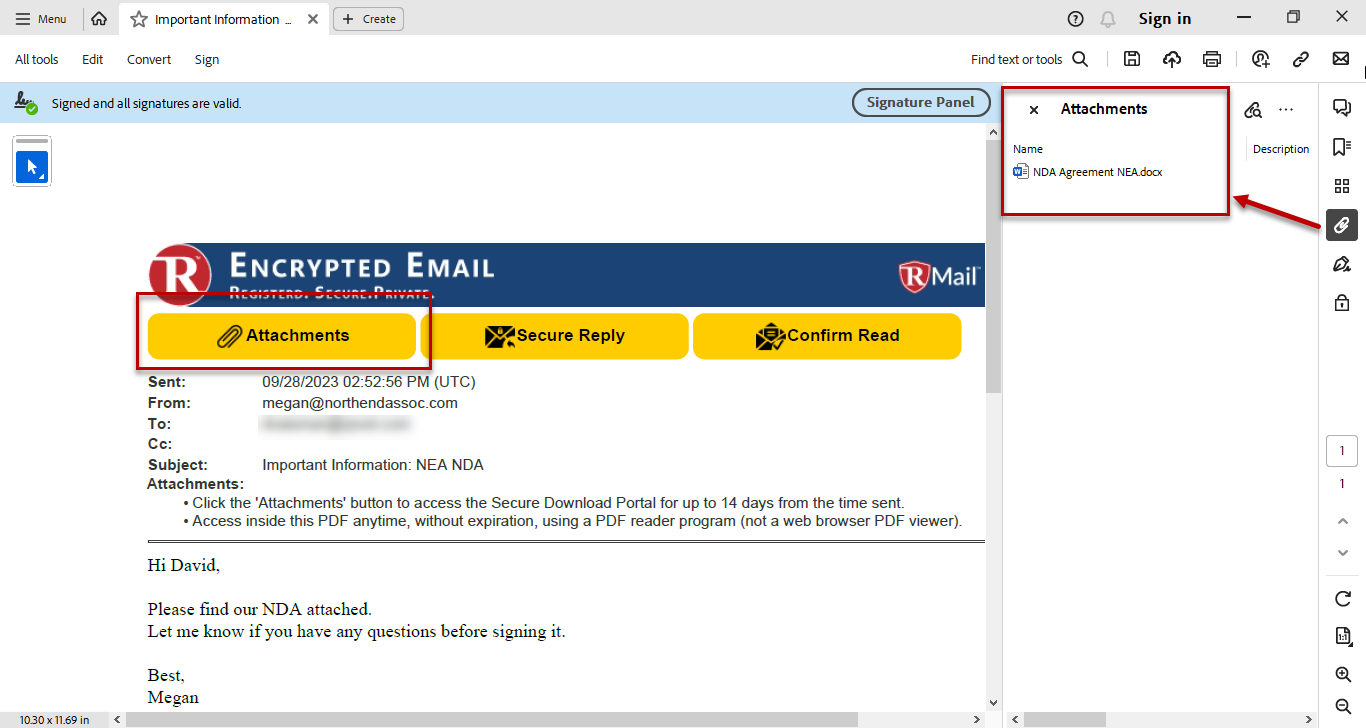This screenshot has height=728, width=1366.
Task: Click the share with others icon
Action: pos(1261,59)
